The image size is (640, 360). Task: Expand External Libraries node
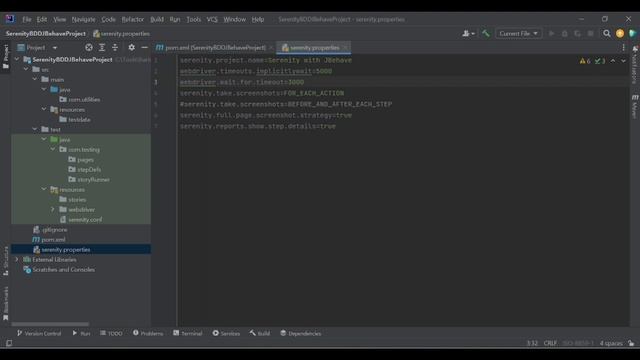click(17, 260)
